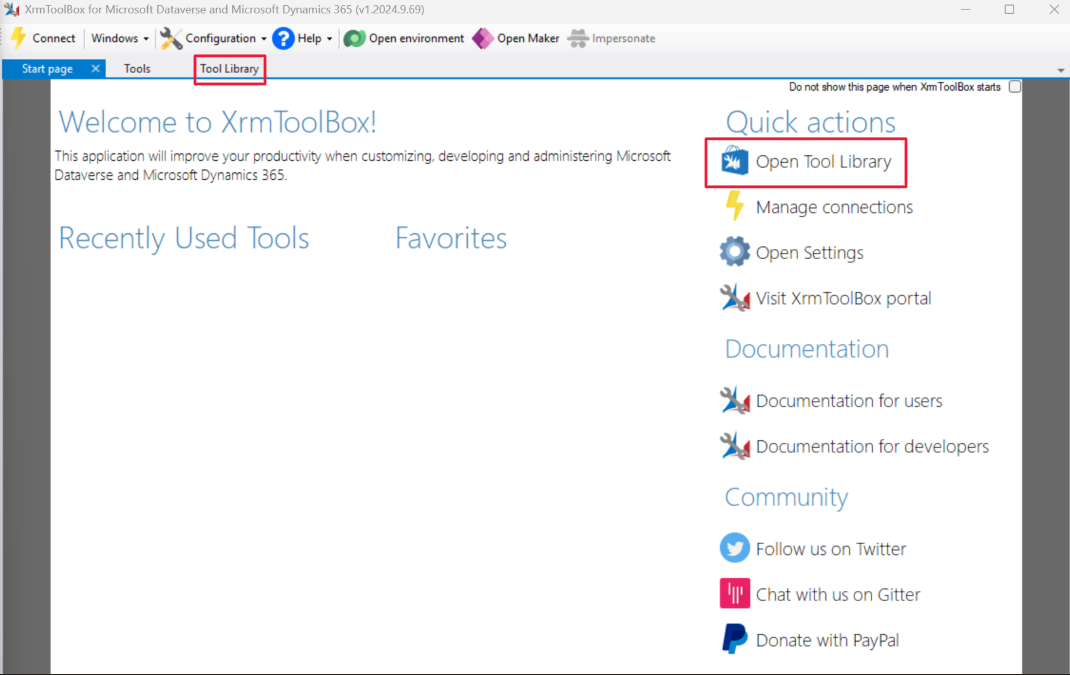This screenshot has width=1070, height=675.
Task: Click the blue Help question mark icon
Action: click(x=283, y=38)
